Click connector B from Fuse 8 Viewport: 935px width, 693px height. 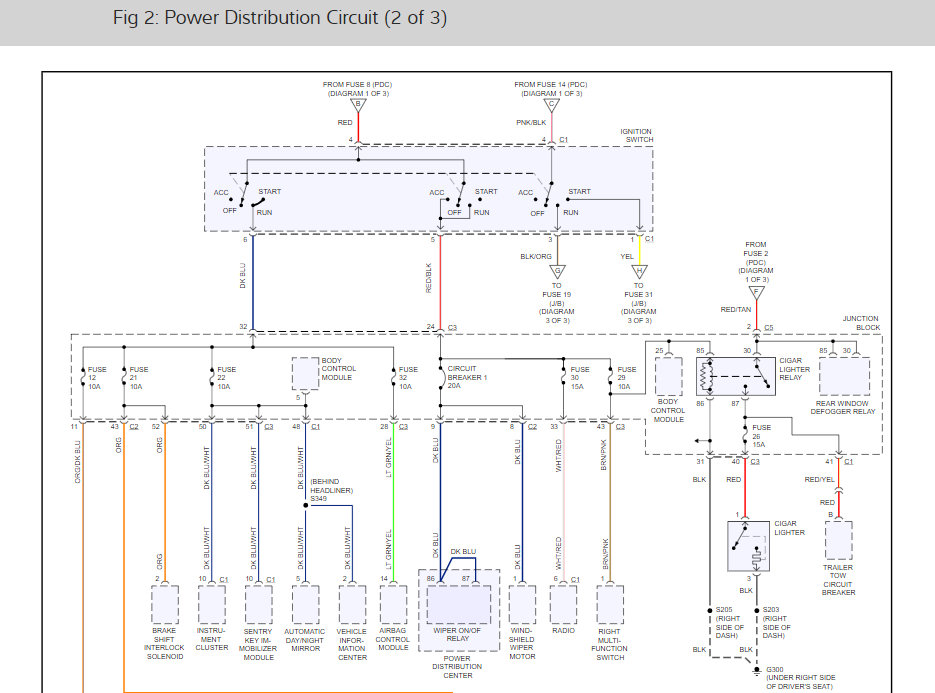(x=358, y=103)
